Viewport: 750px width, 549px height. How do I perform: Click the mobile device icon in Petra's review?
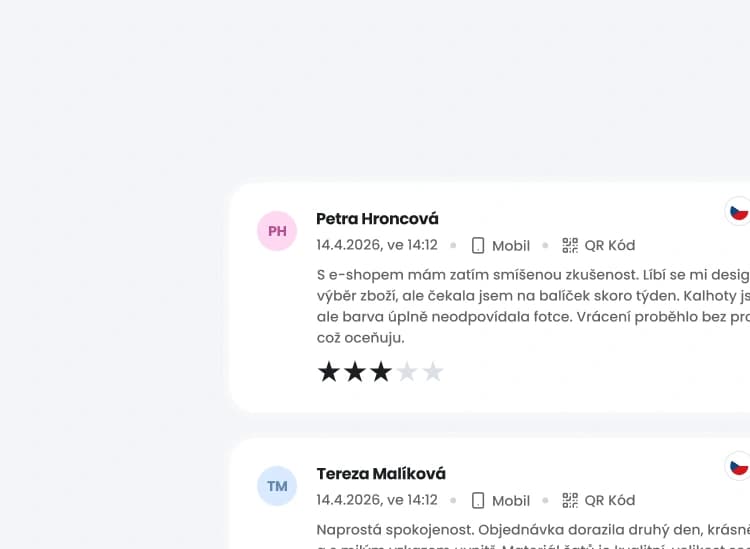478,246
